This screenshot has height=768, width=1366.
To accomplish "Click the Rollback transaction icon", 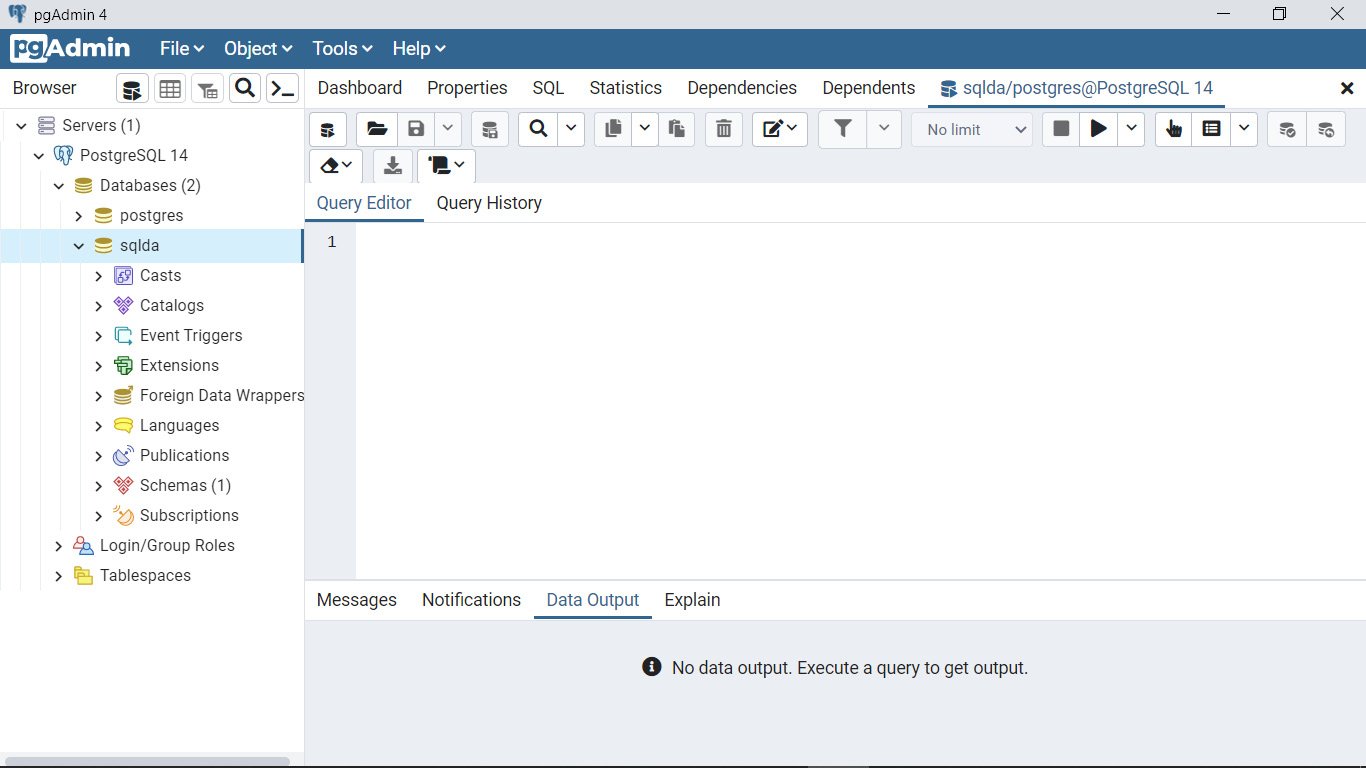I will [1325, 130].
